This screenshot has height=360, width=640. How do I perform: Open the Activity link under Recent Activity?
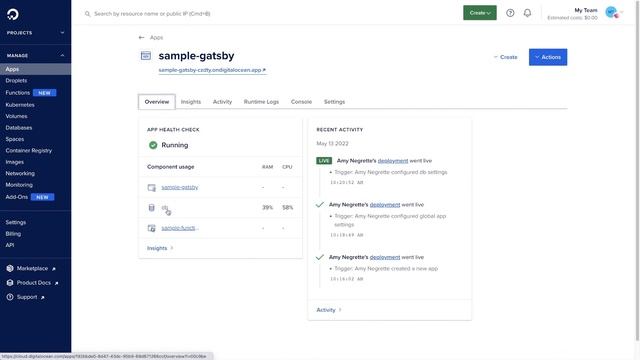coord(329,310)
